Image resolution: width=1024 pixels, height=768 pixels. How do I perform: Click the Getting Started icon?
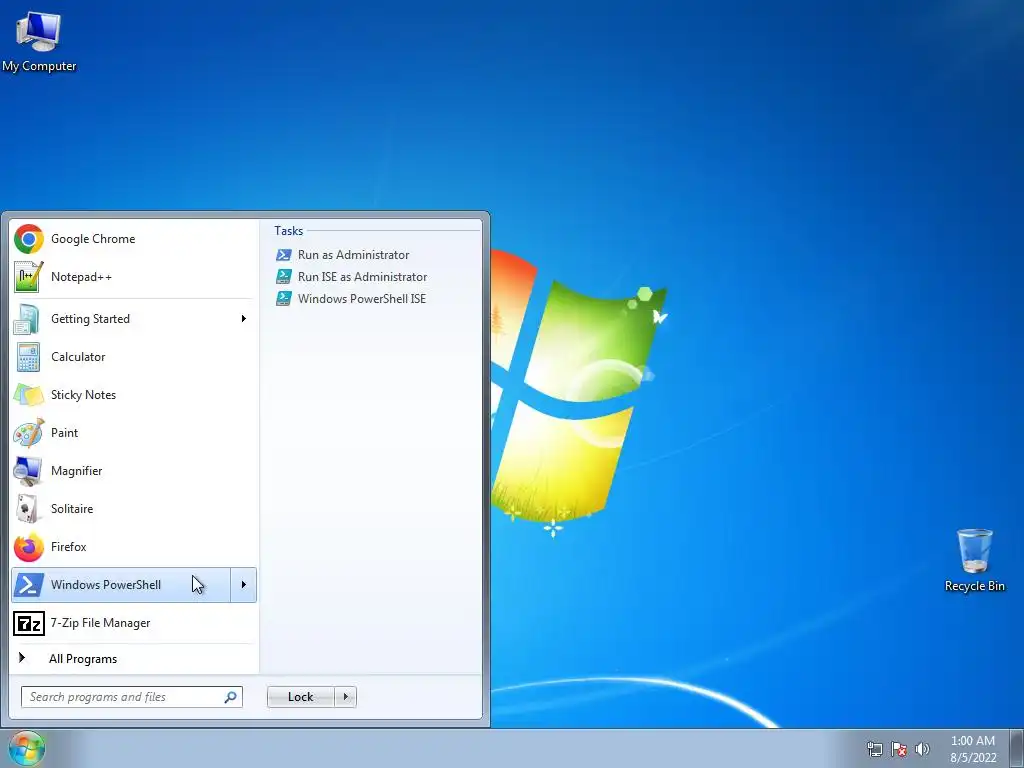coord(29,319)
